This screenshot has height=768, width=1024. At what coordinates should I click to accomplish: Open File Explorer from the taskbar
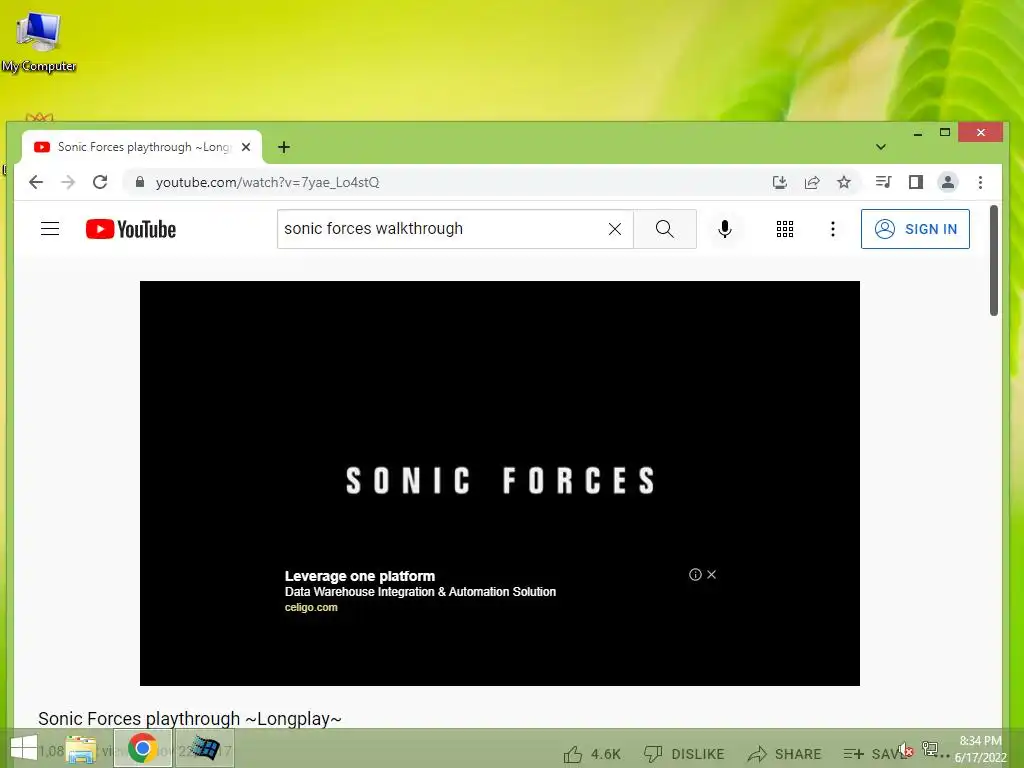click(x=80, y=748)
